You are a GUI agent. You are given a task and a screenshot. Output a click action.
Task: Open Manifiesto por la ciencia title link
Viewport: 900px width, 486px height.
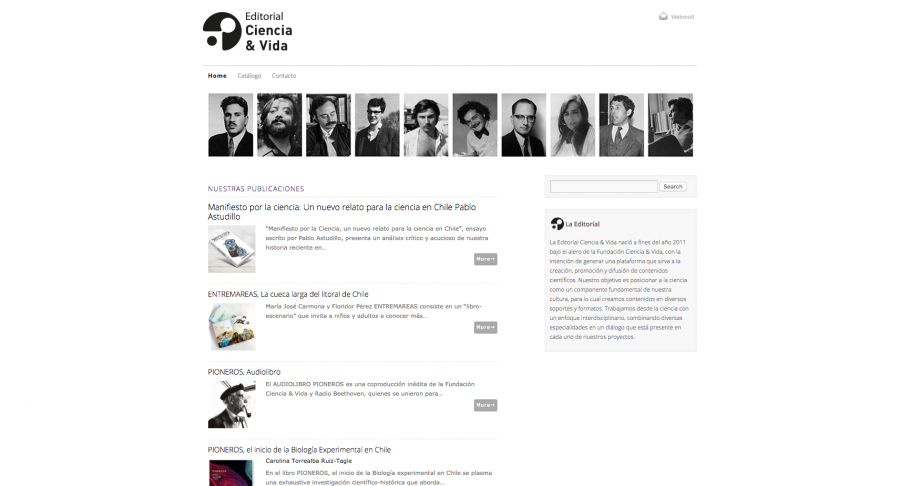pyautogui.click(x=342, y=212)
